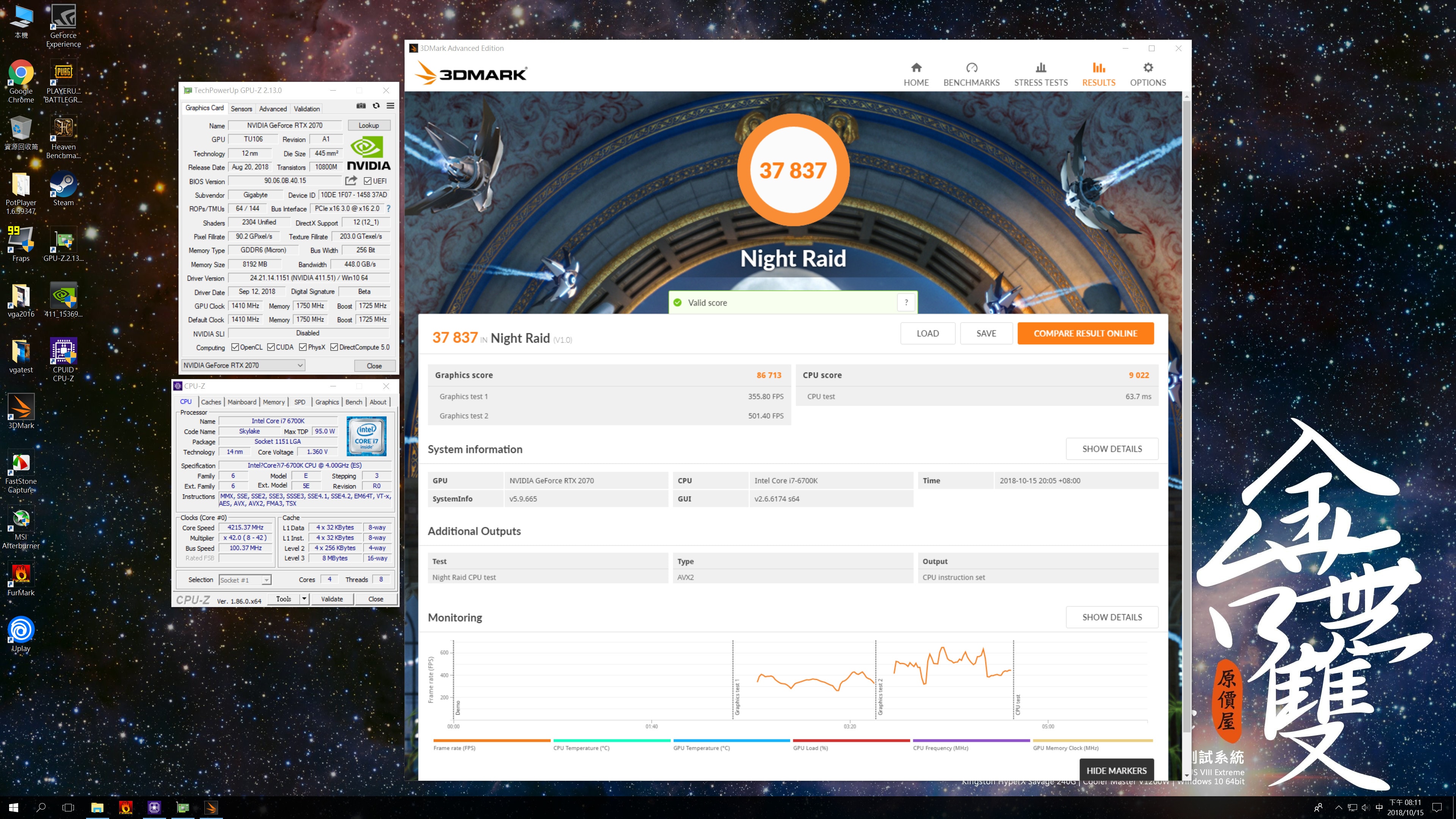Viewport: 1456px width, 819px height.
Task: Toggle the DirectCompute 5.0 checkbox
Action: pos(334,347)
